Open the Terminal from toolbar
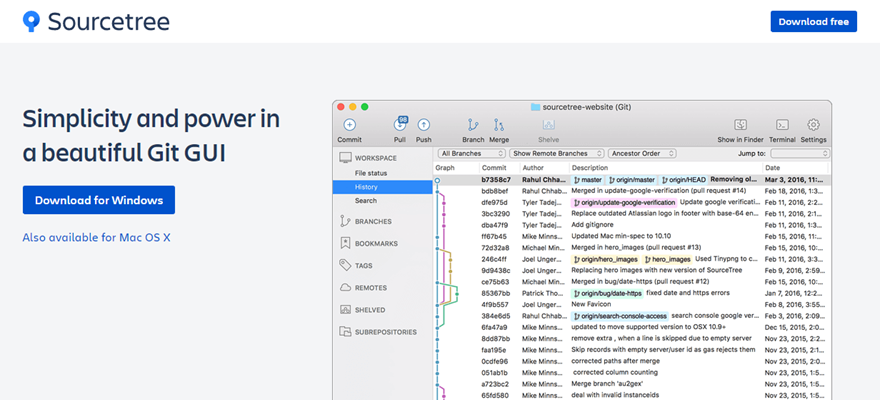880x400 pixels. [783, 125]
